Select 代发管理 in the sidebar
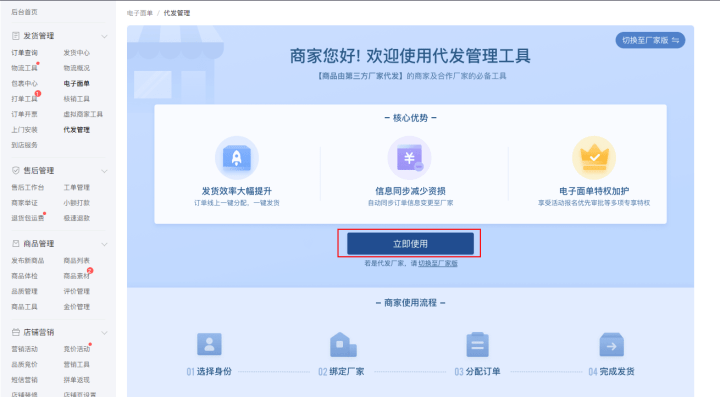 (x=77, y=130)
